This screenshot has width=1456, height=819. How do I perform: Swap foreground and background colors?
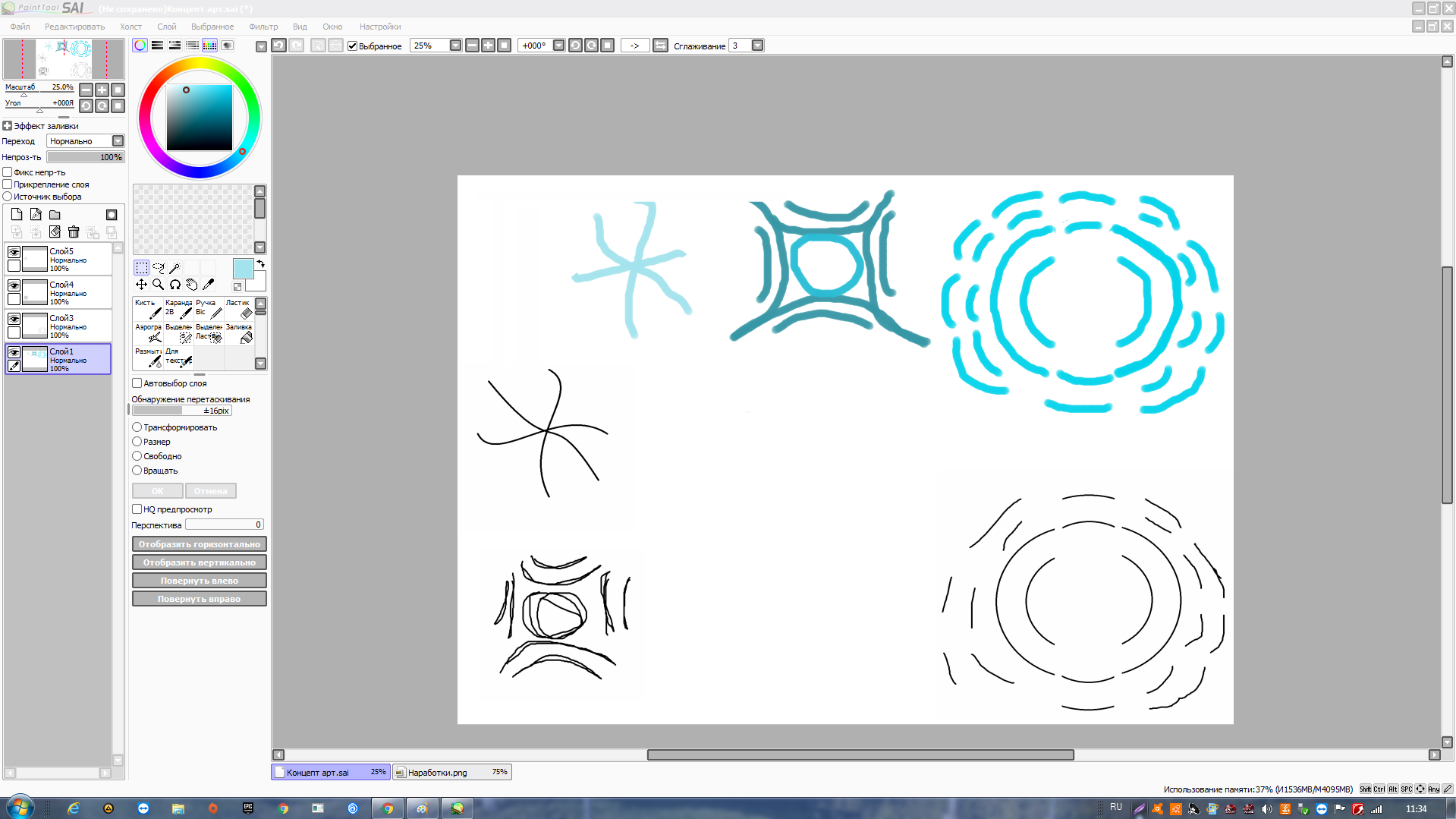(260, 263)
